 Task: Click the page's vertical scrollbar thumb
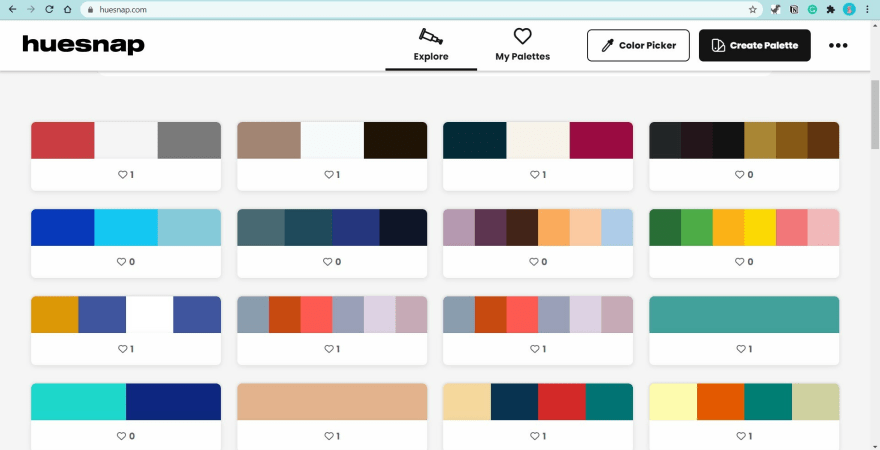click(874, 114)
